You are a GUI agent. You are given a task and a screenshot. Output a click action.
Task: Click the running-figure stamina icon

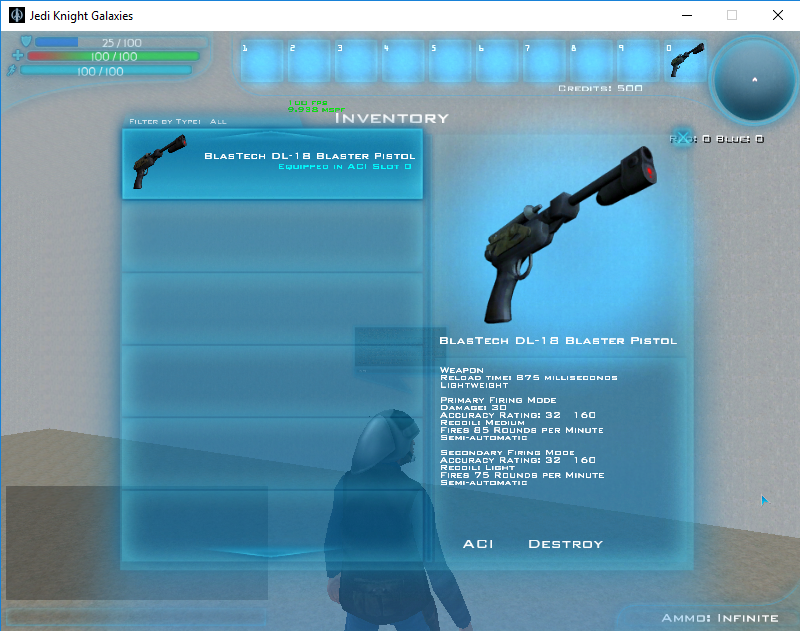click(x=12, y=70)
